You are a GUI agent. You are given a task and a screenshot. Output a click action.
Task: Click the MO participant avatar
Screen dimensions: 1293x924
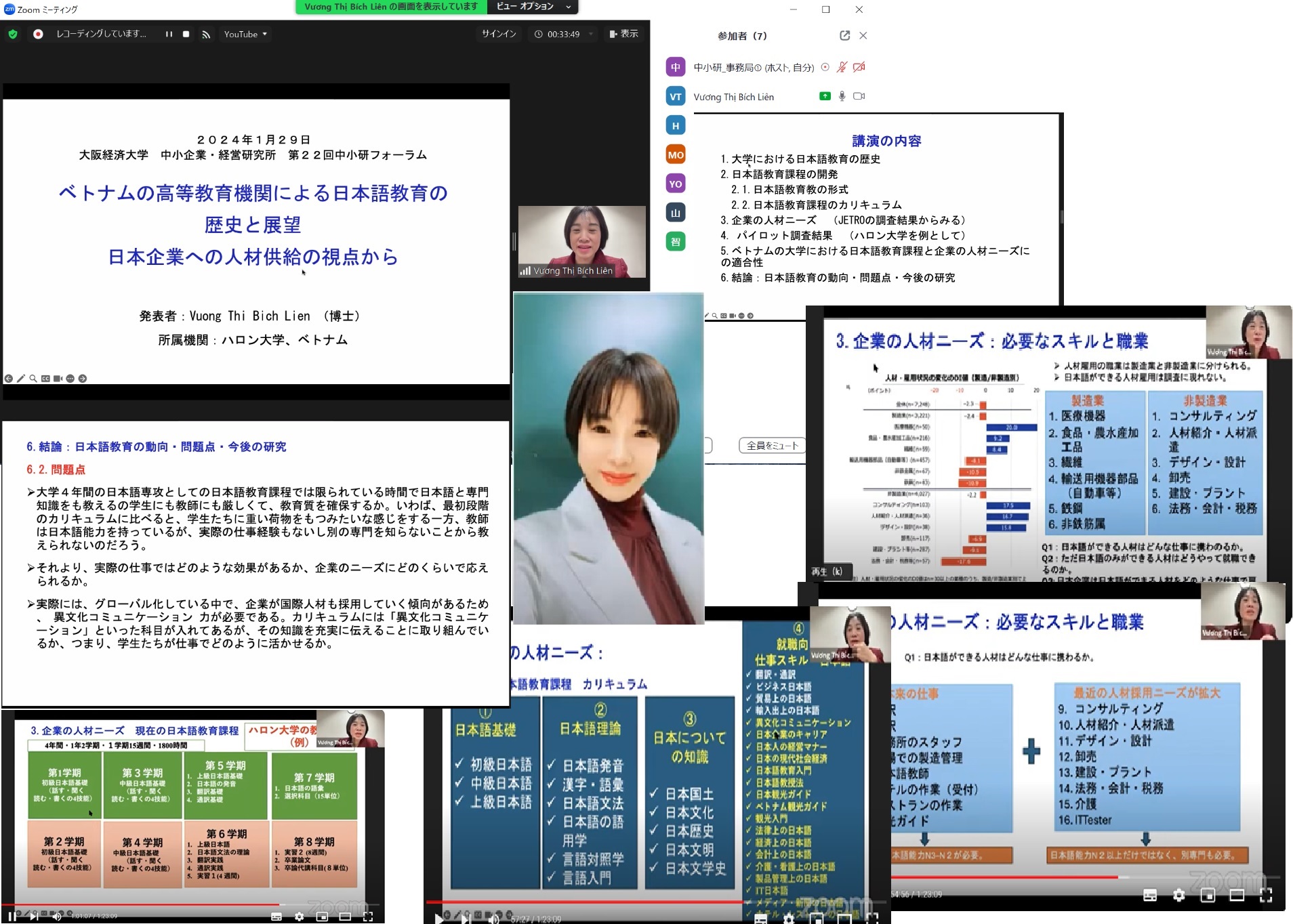[676, 154]
